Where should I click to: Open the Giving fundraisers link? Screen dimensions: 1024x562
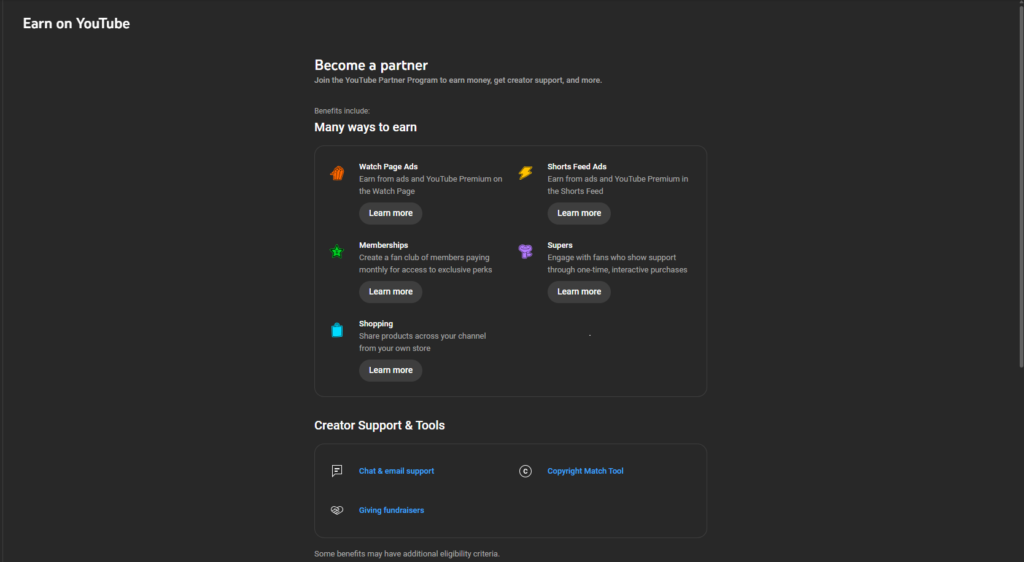point(391,510)
